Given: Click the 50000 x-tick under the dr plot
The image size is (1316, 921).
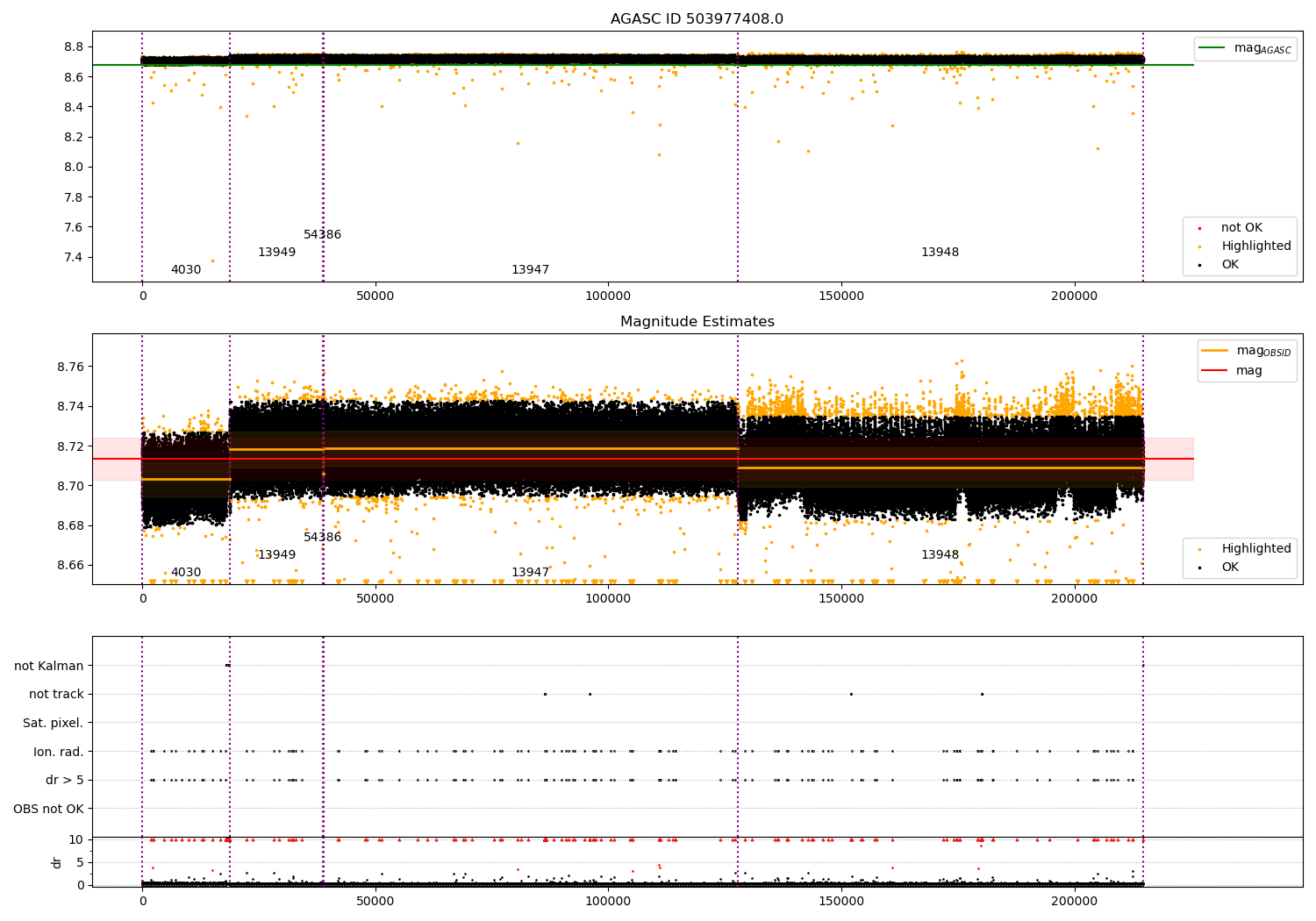Looking at the screenshot, I should [x=375, y=902].
